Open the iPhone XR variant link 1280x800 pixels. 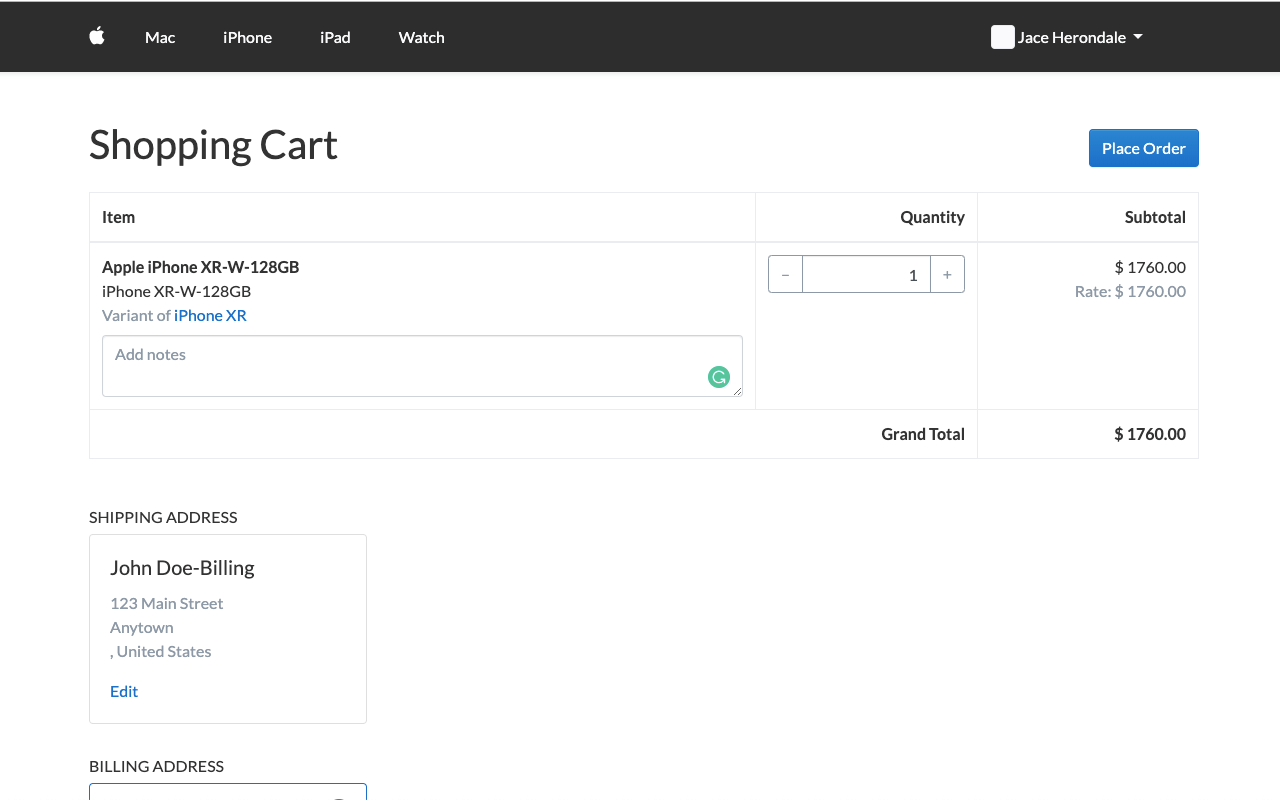click(x=210, y=315)
